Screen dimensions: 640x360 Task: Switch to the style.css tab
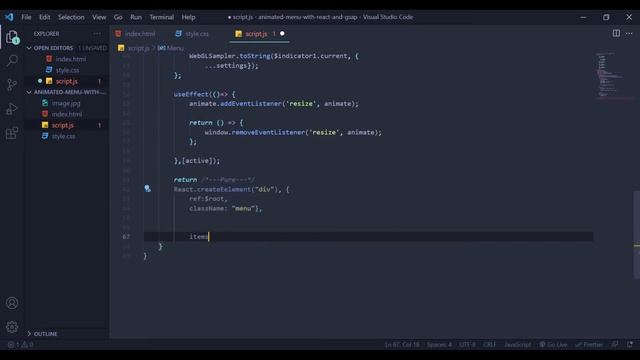193,34
